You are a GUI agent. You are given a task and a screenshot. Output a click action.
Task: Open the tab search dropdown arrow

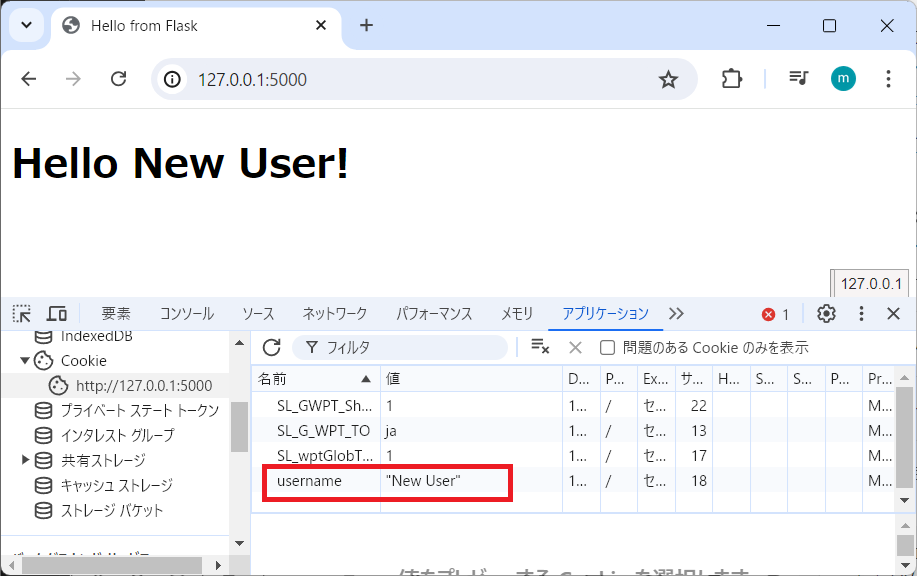click(x=25, y=25)
